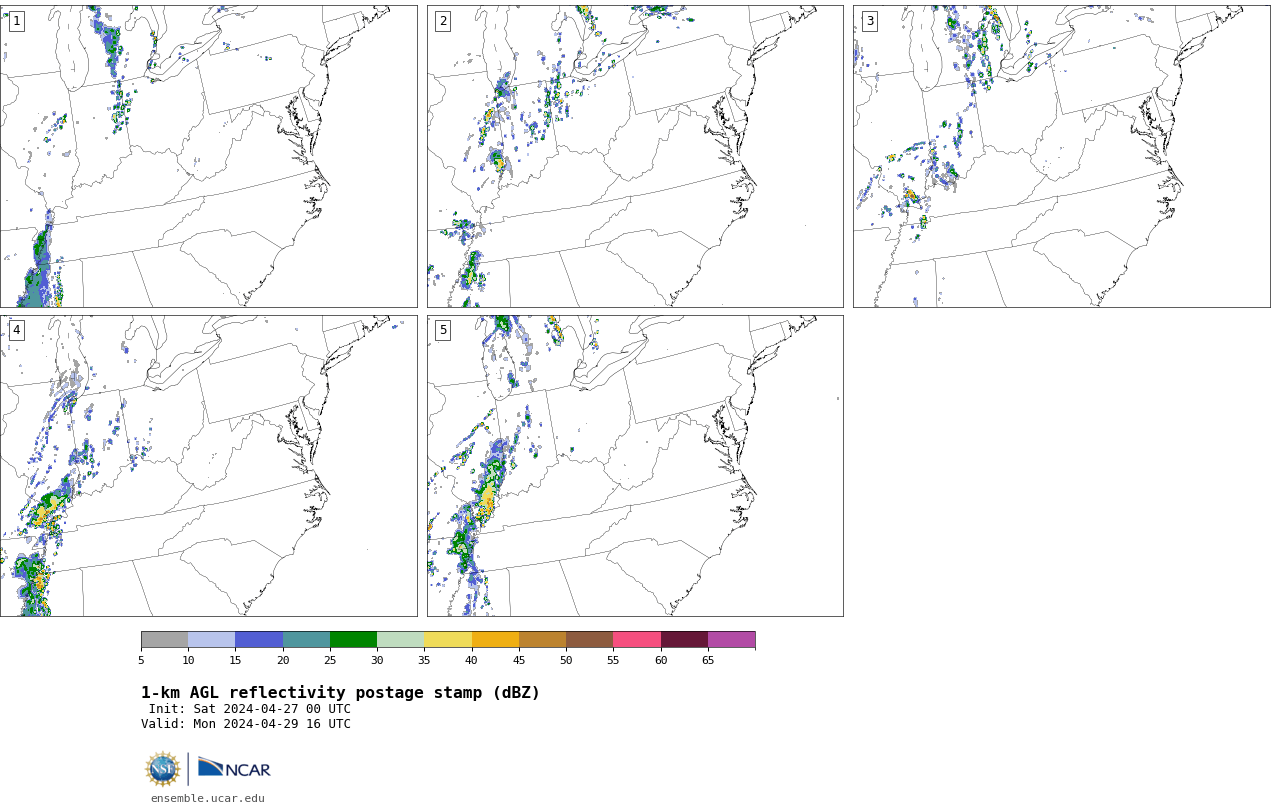Click the reflectivity postage stamp title
This screenshot has width=1280, height=809.
[340, 693]
